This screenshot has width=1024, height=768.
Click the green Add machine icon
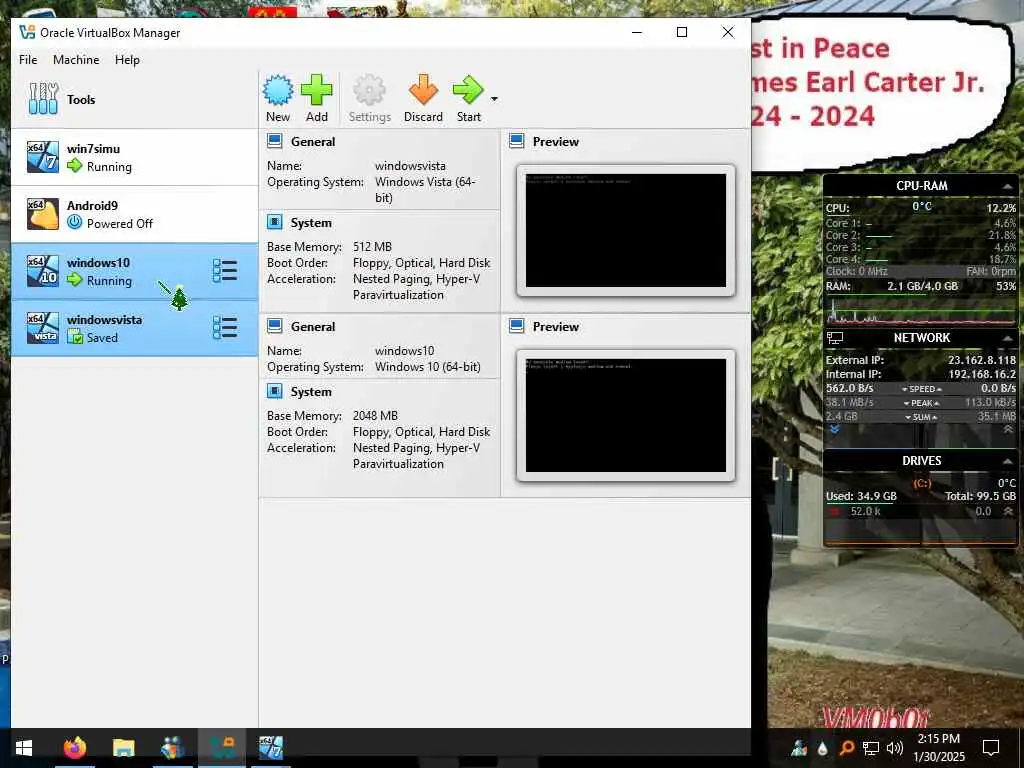(317, 91)
